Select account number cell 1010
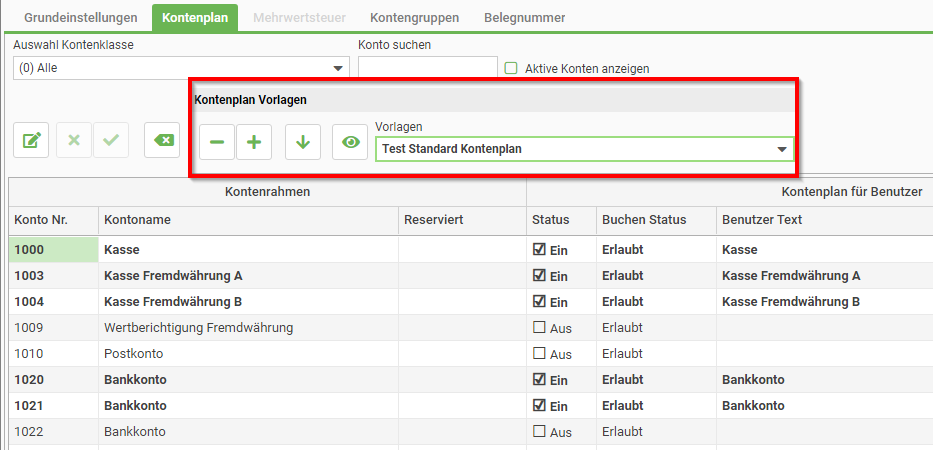 click(54, 354)
